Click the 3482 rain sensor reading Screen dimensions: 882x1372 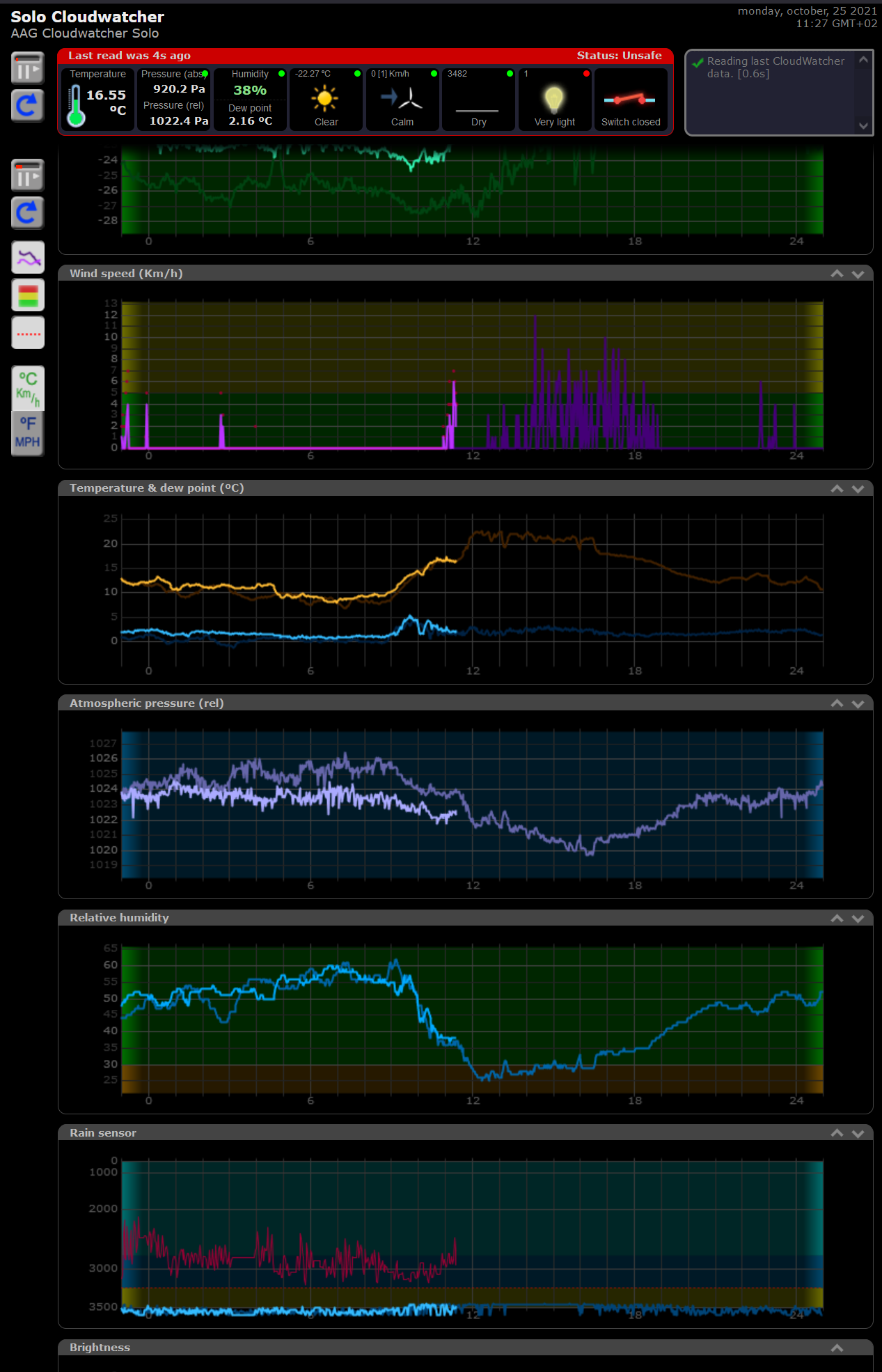457,74
